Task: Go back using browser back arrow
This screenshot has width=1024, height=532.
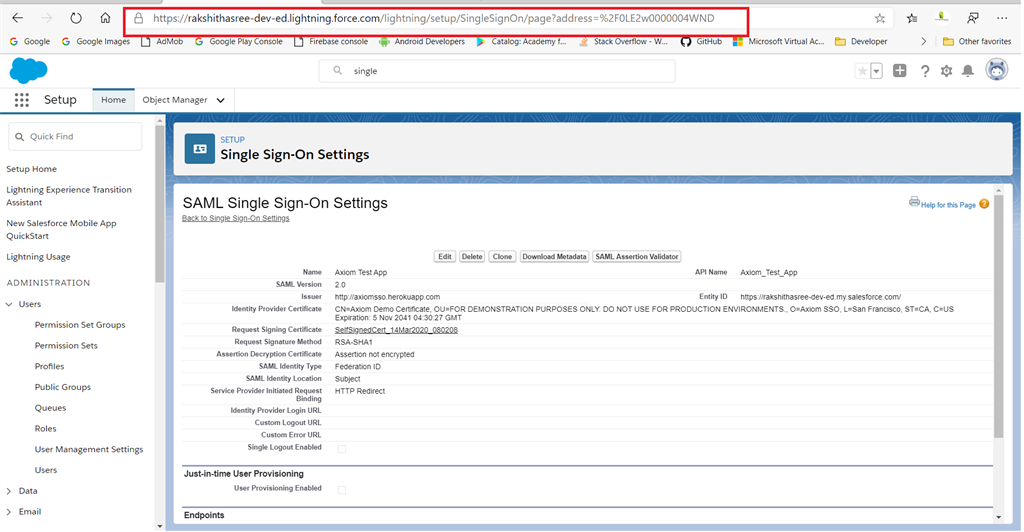Action: point(18,18)
